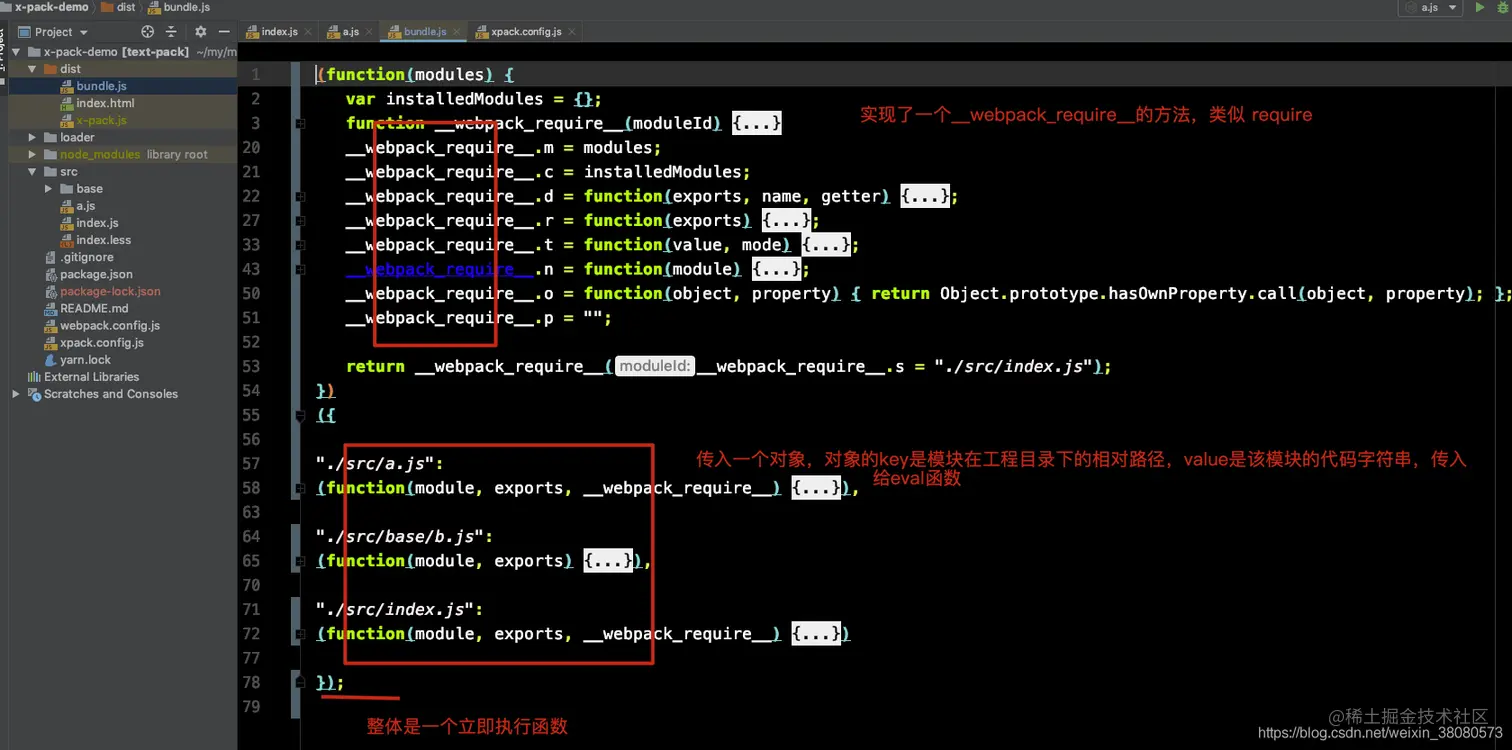Expand folded {...} body of ./src/index.js function
This screenshot has height=750, width=1512.
[816, 634]
